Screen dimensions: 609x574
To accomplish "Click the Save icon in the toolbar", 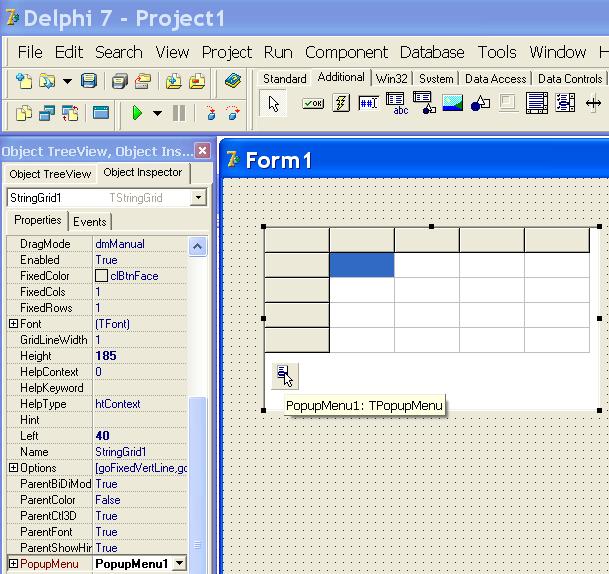I will tap(89, 81).
